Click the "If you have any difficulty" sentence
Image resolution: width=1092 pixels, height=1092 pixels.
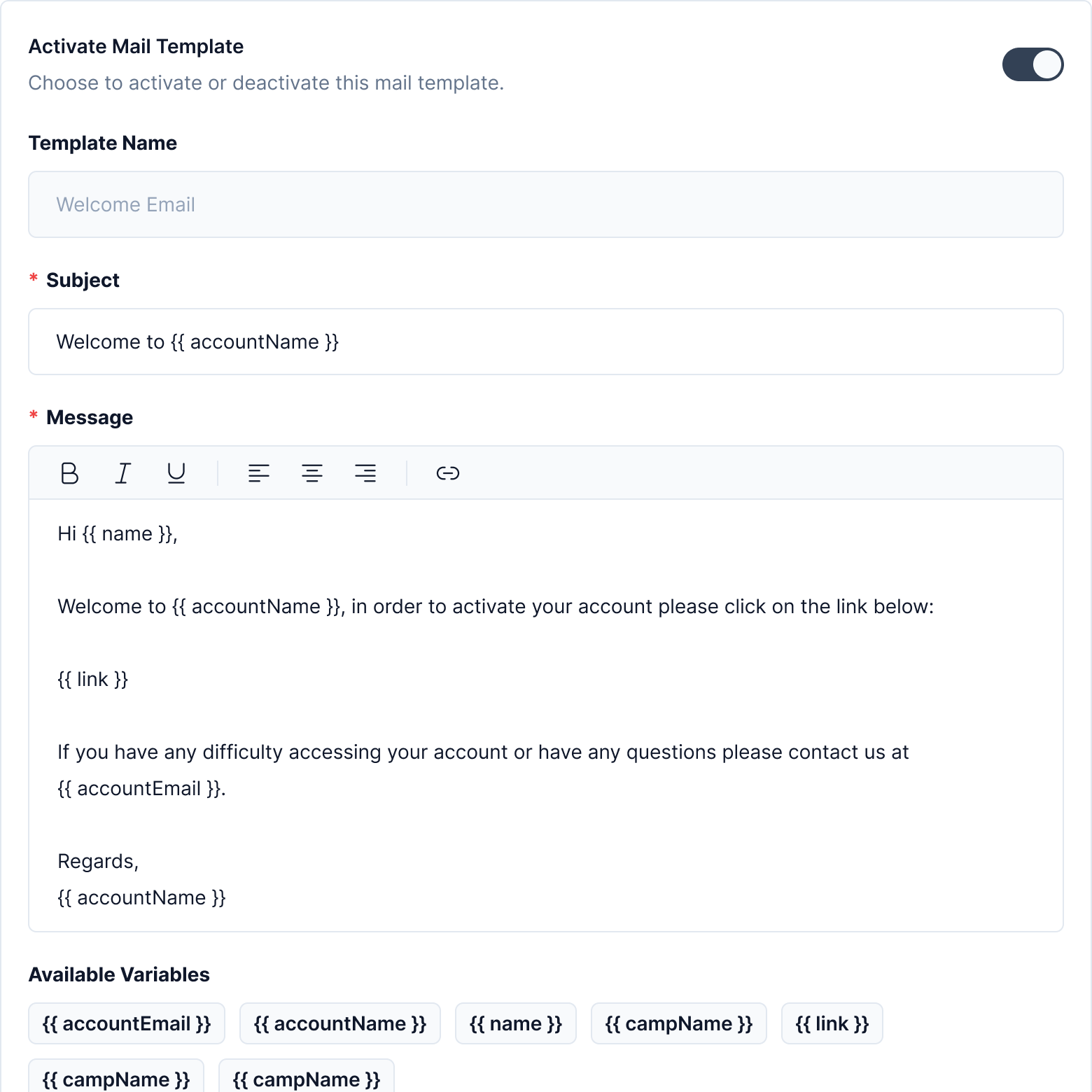483,752
